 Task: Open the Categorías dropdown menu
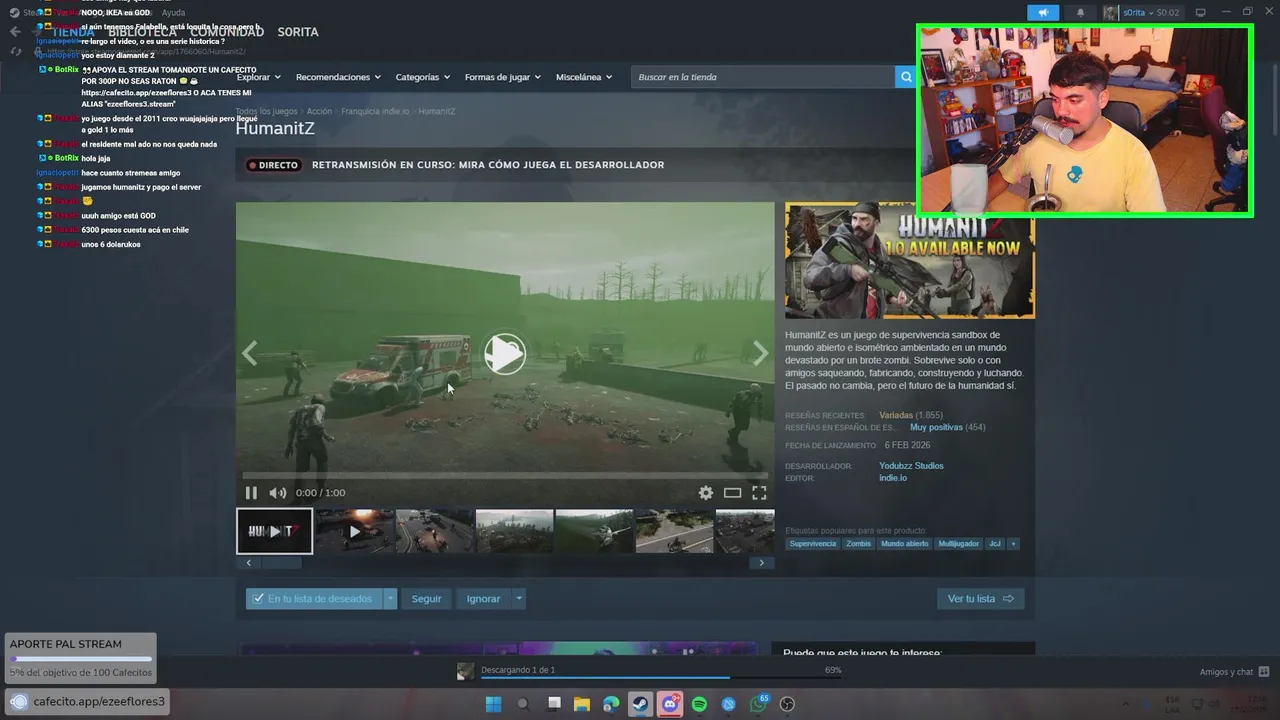tap(422, 77)
